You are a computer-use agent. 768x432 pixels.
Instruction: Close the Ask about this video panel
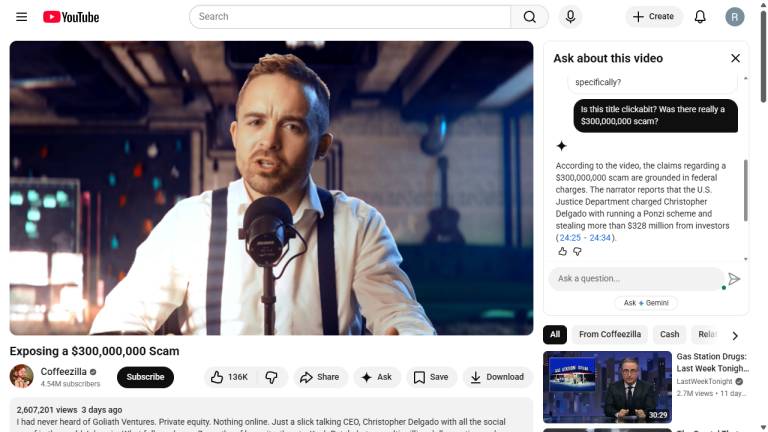(735, 58)
